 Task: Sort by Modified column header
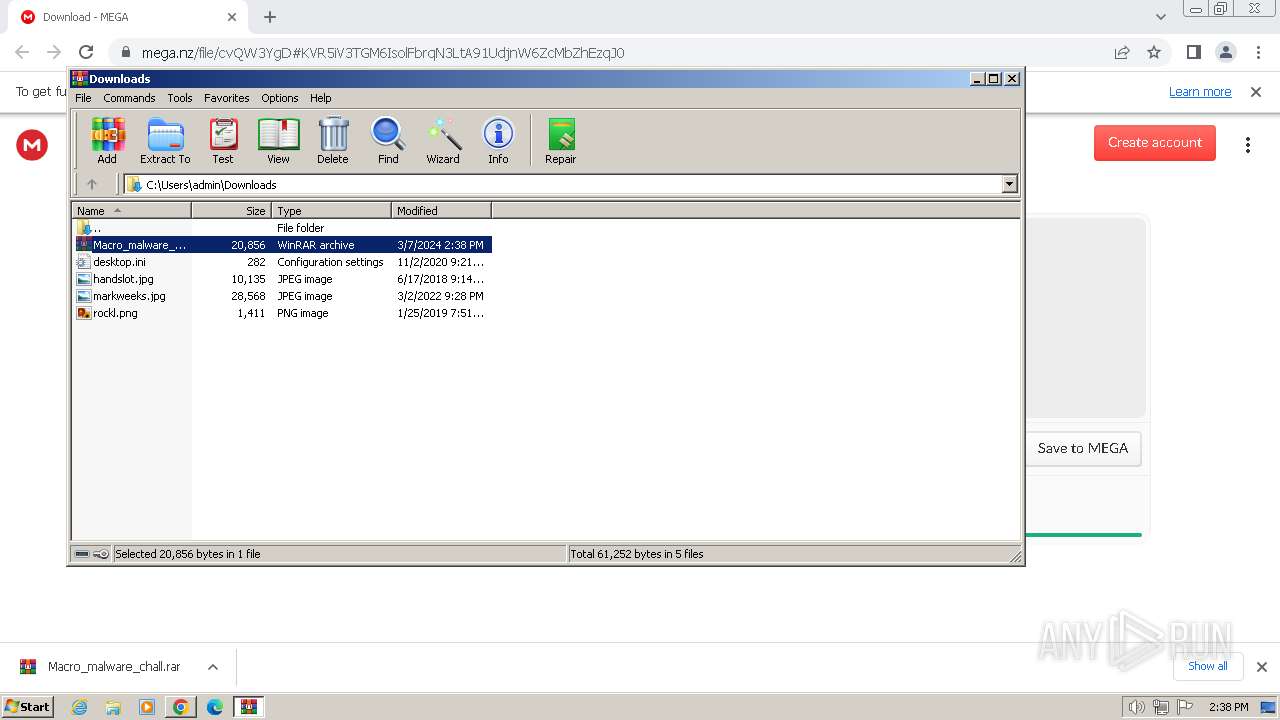441,210
